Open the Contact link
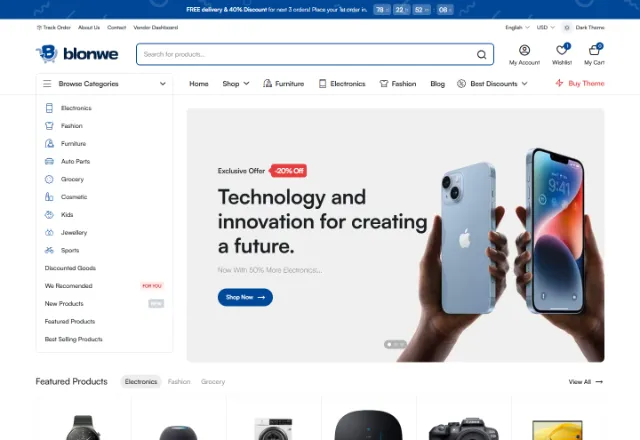 [117, 27]
